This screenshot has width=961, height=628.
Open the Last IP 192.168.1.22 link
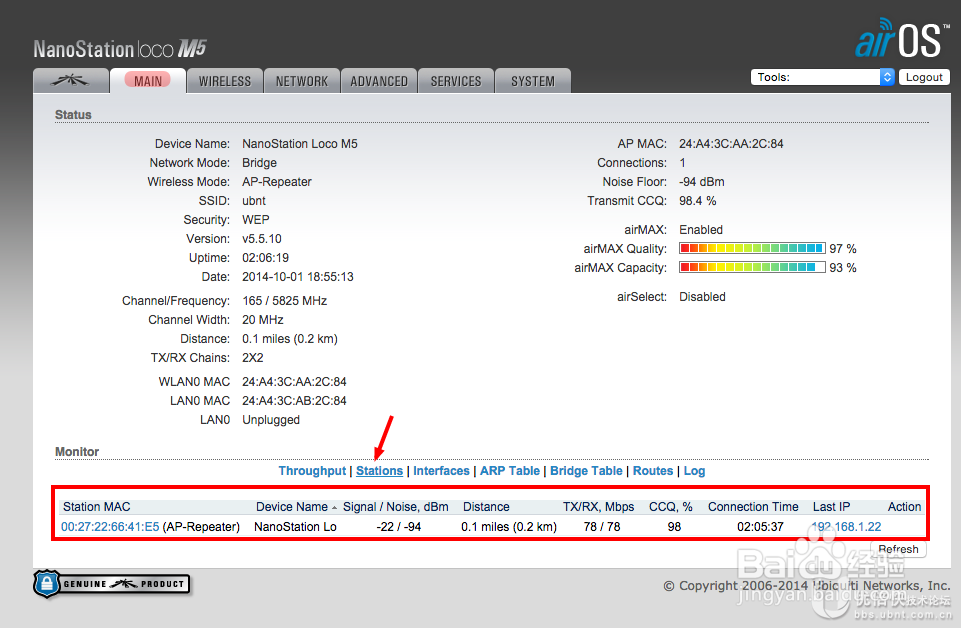click(846, 526)
